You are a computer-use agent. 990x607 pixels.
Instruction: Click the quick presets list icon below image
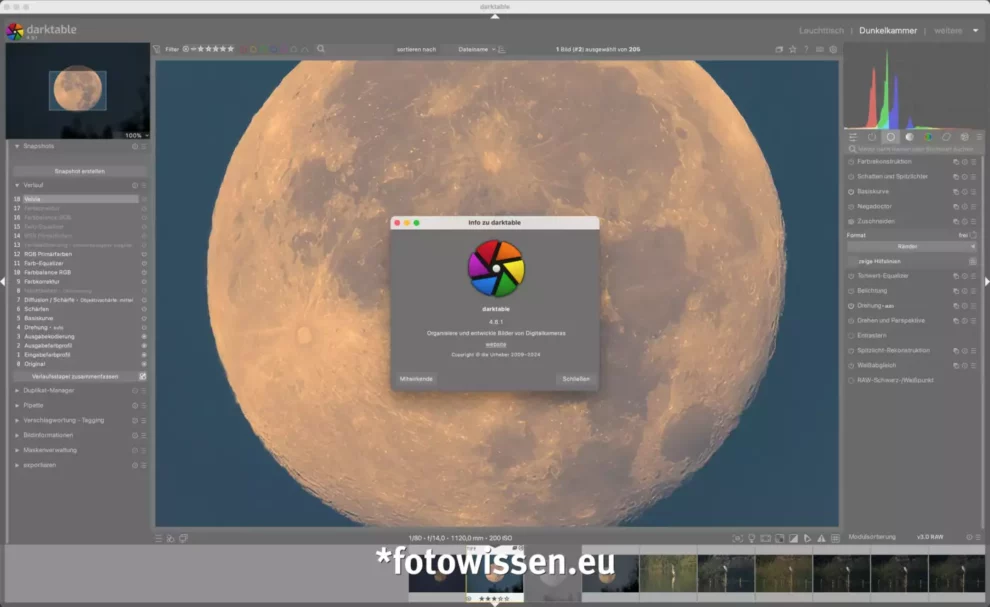click(158, 538)
